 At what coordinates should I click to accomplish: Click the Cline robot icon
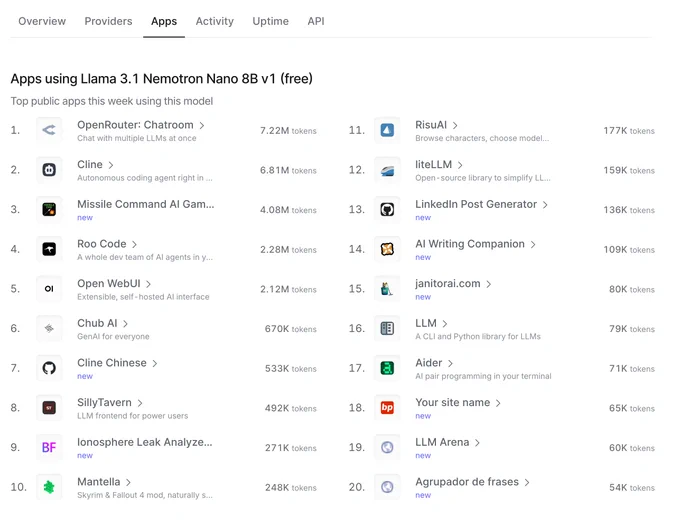(x=49, y=170)
